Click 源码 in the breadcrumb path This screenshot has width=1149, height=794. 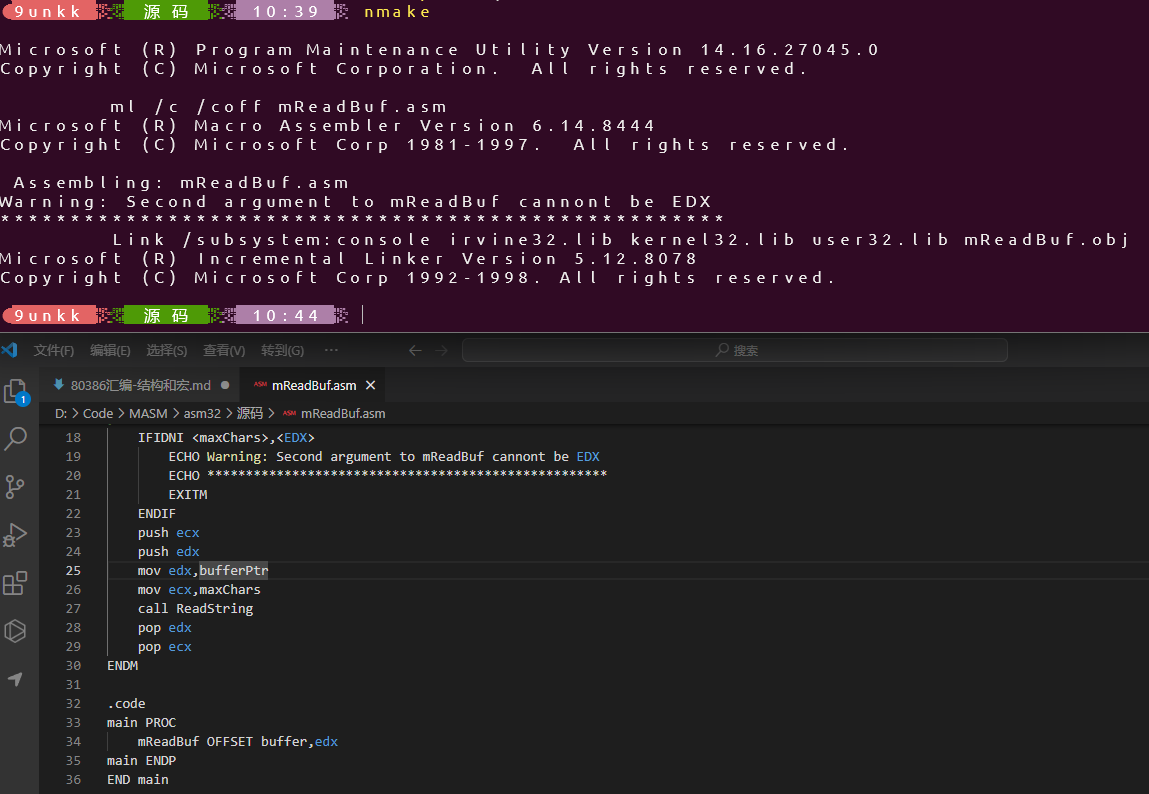point(249,413)
